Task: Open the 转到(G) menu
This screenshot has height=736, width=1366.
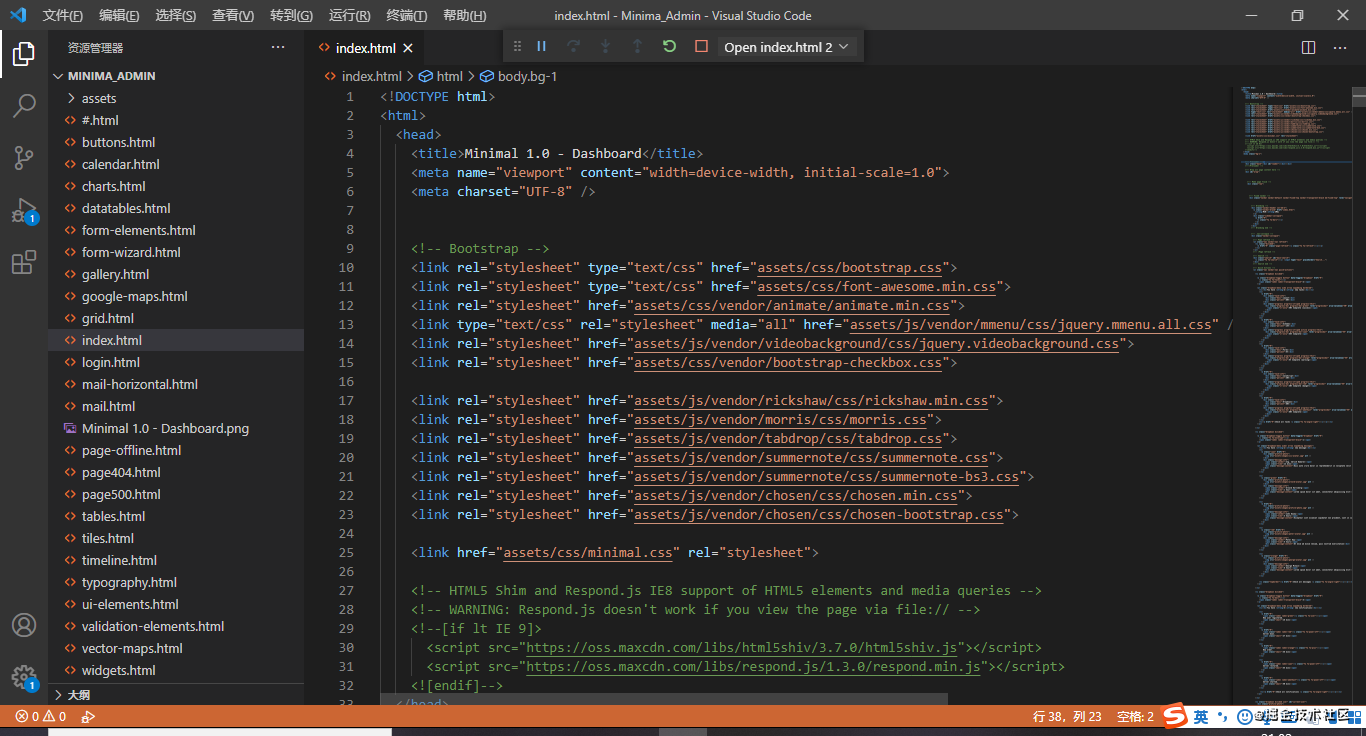Action: 291,15
